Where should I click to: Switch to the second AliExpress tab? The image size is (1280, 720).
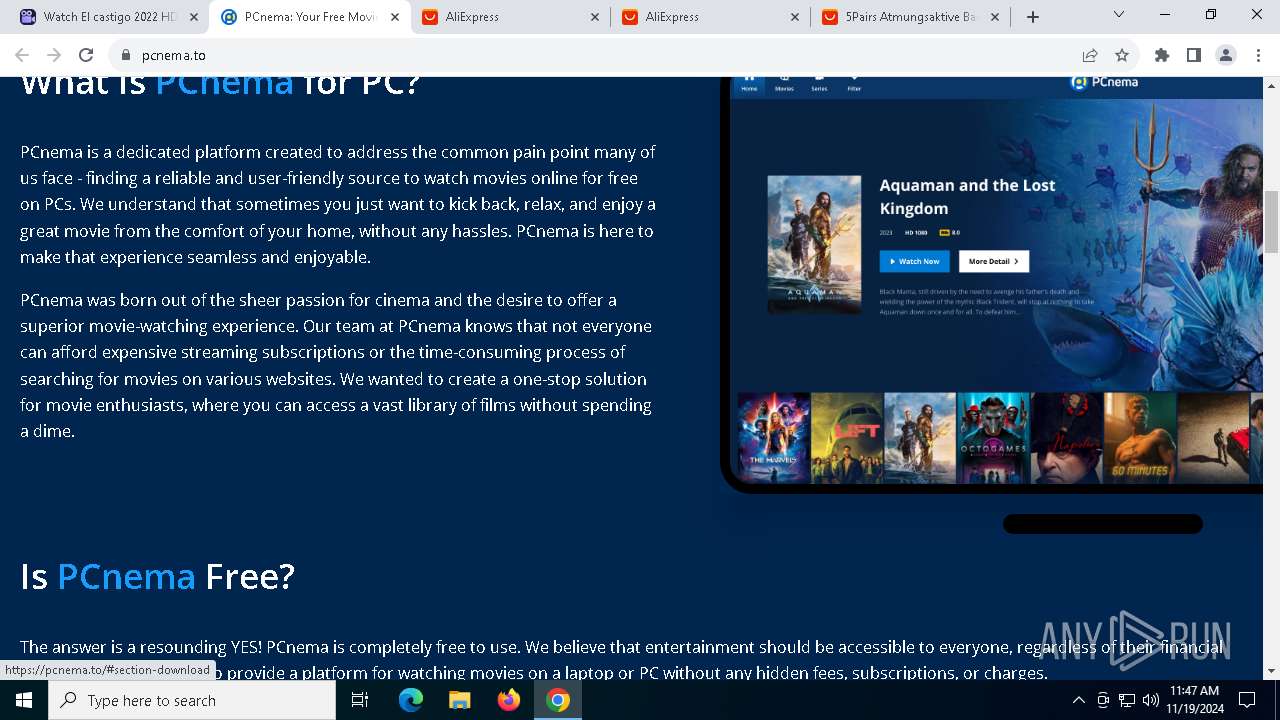(x=710, y=17)
